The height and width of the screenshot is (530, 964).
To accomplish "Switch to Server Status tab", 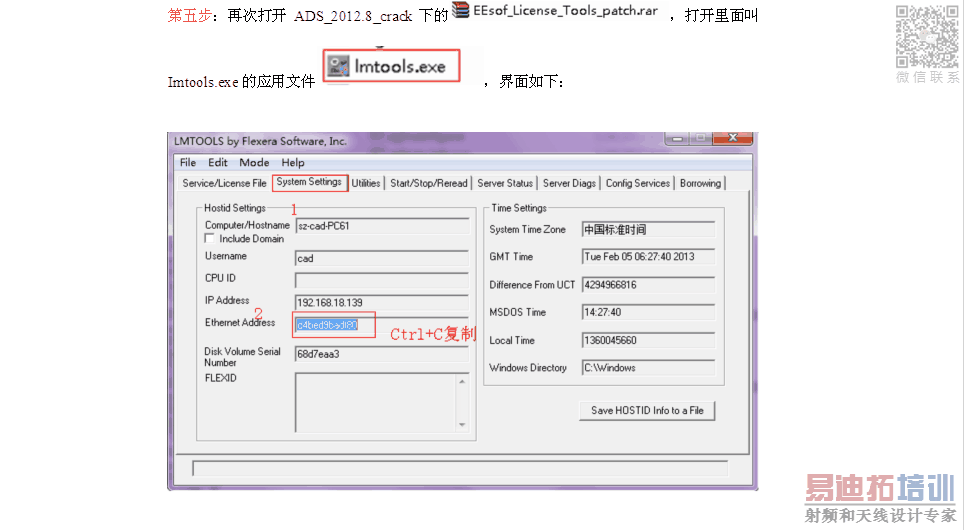I will click(x=505, y=183).
